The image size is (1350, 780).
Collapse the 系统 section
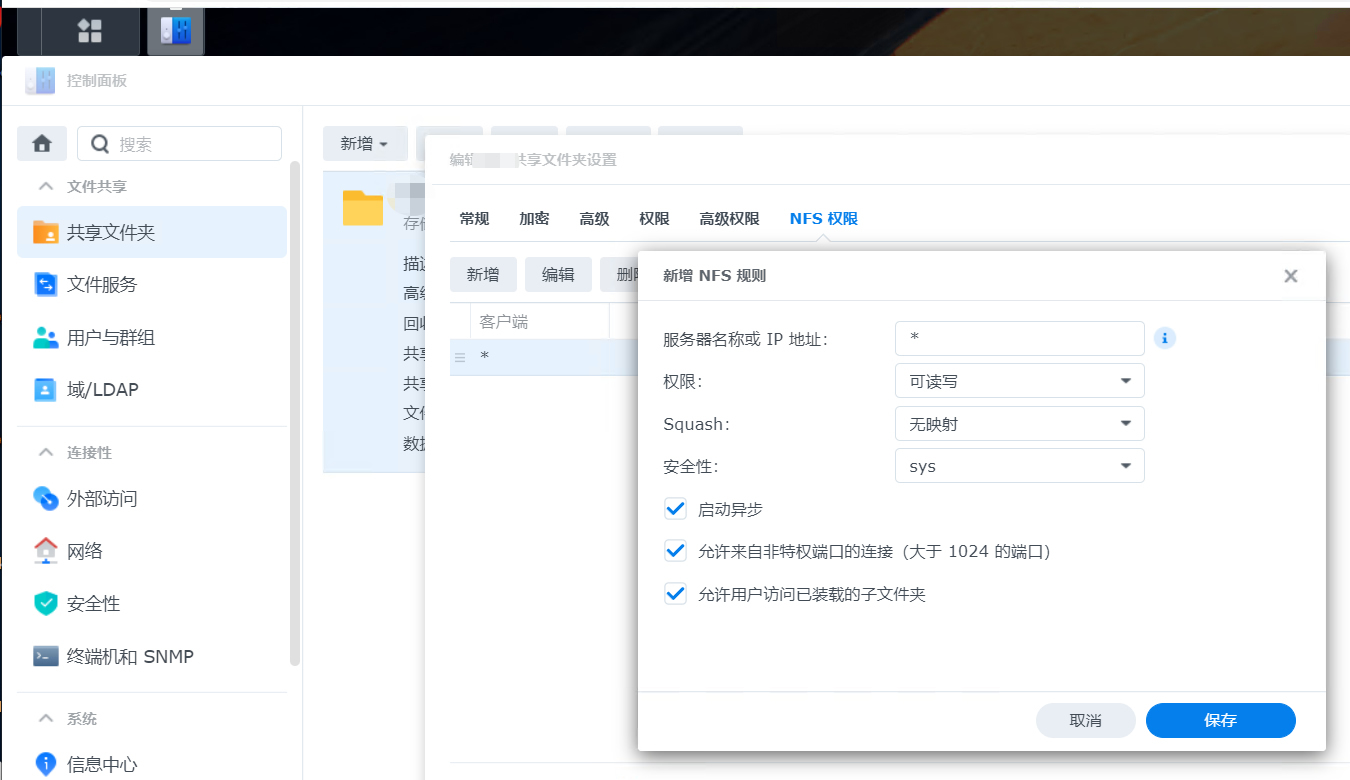(x=46, y=719)
